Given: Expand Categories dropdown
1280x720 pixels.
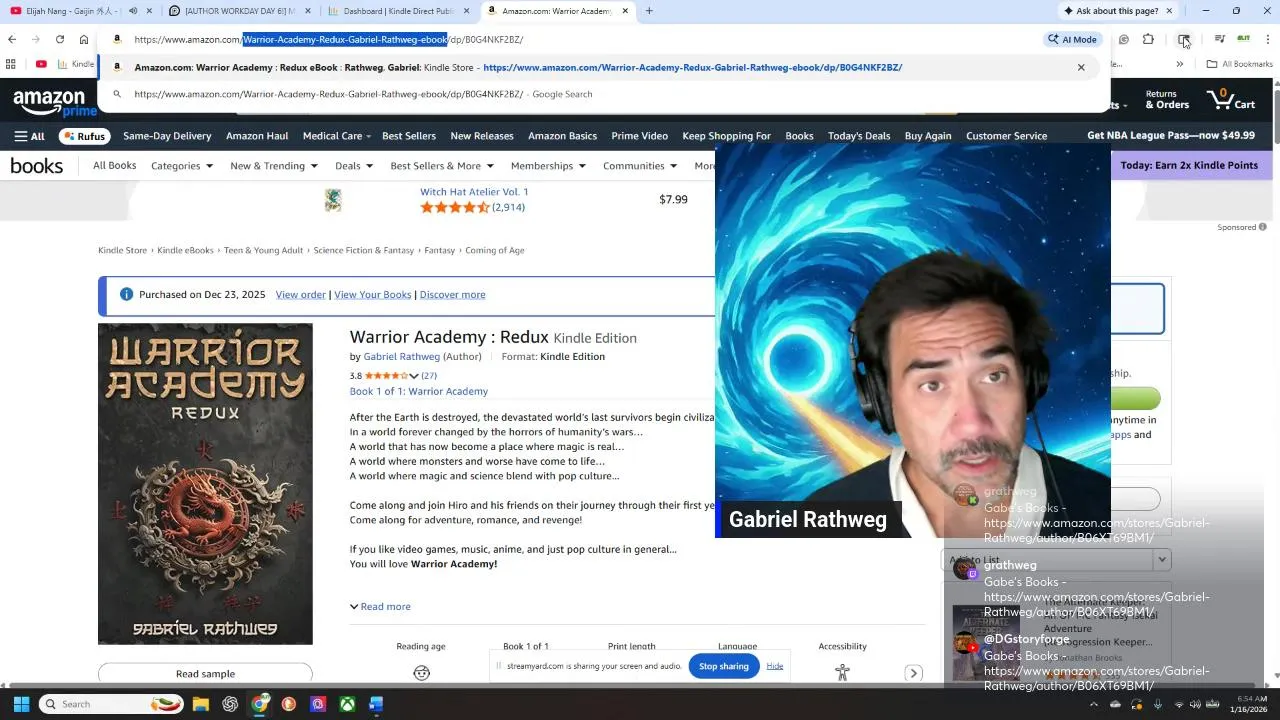Looking at the screenshot, I should coord(182,166).
